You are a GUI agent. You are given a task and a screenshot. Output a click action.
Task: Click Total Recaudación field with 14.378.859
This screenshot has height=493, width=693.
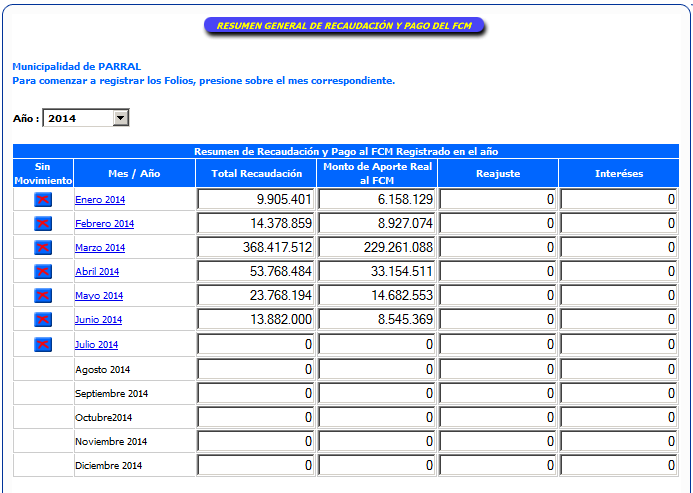click(255, 223)
